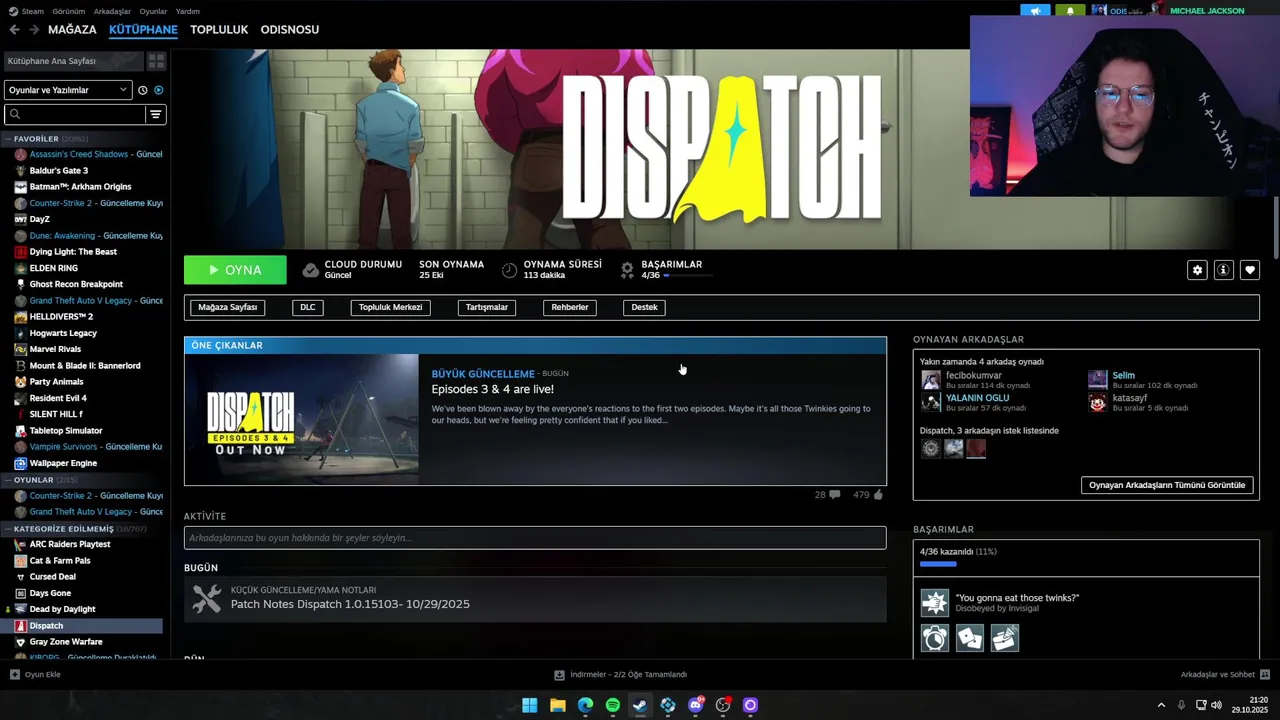
Task: Select ELDEN RING in library
Action: pos(54,268)
